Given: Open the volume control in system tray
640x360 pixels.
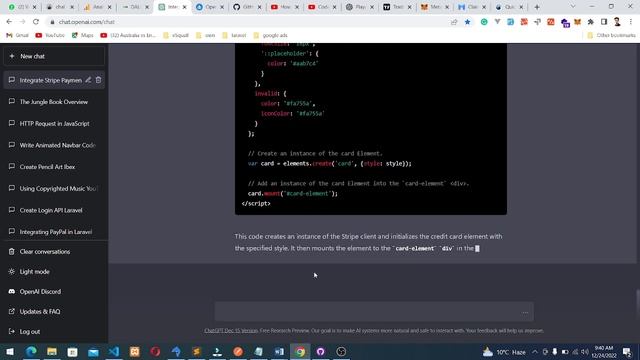Looking at the screenshot, I should pos(585,351).
